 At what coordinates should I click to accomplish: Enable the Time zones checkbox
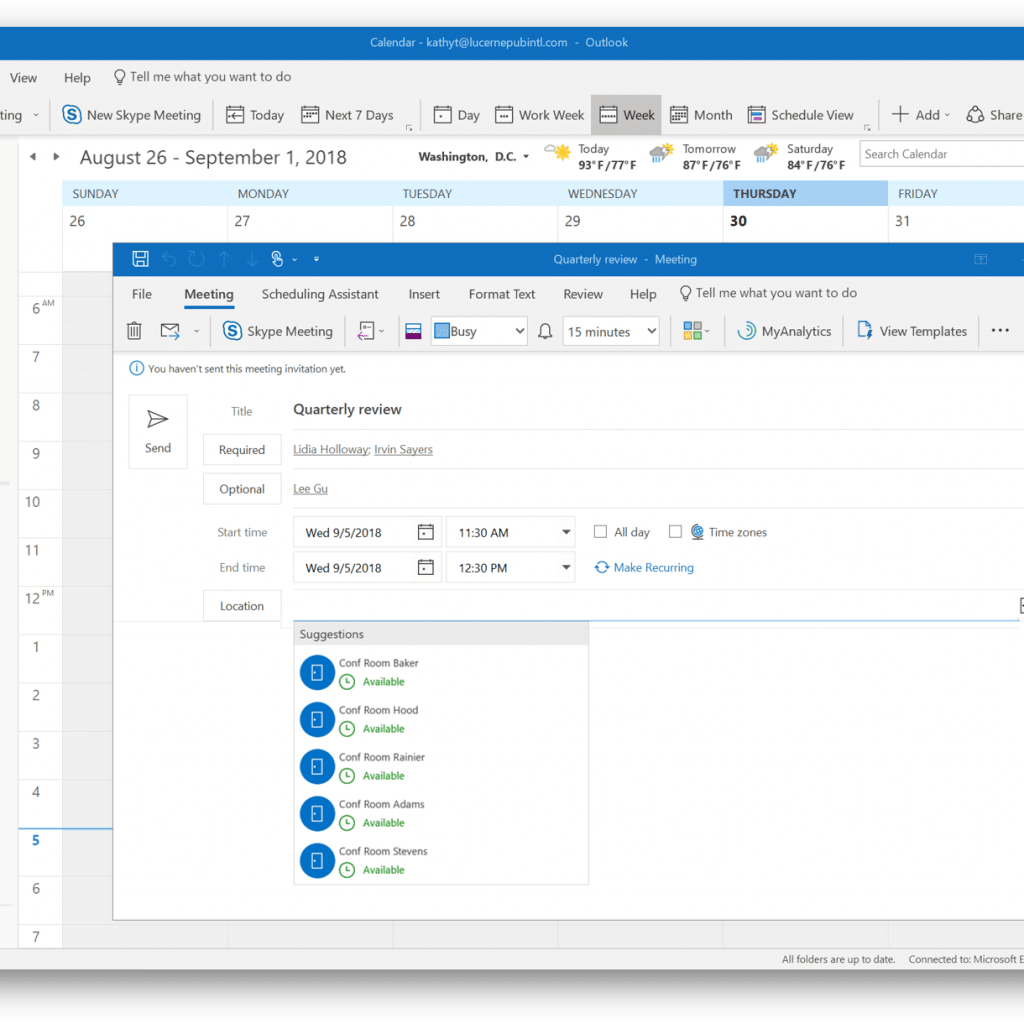[675, 532]
